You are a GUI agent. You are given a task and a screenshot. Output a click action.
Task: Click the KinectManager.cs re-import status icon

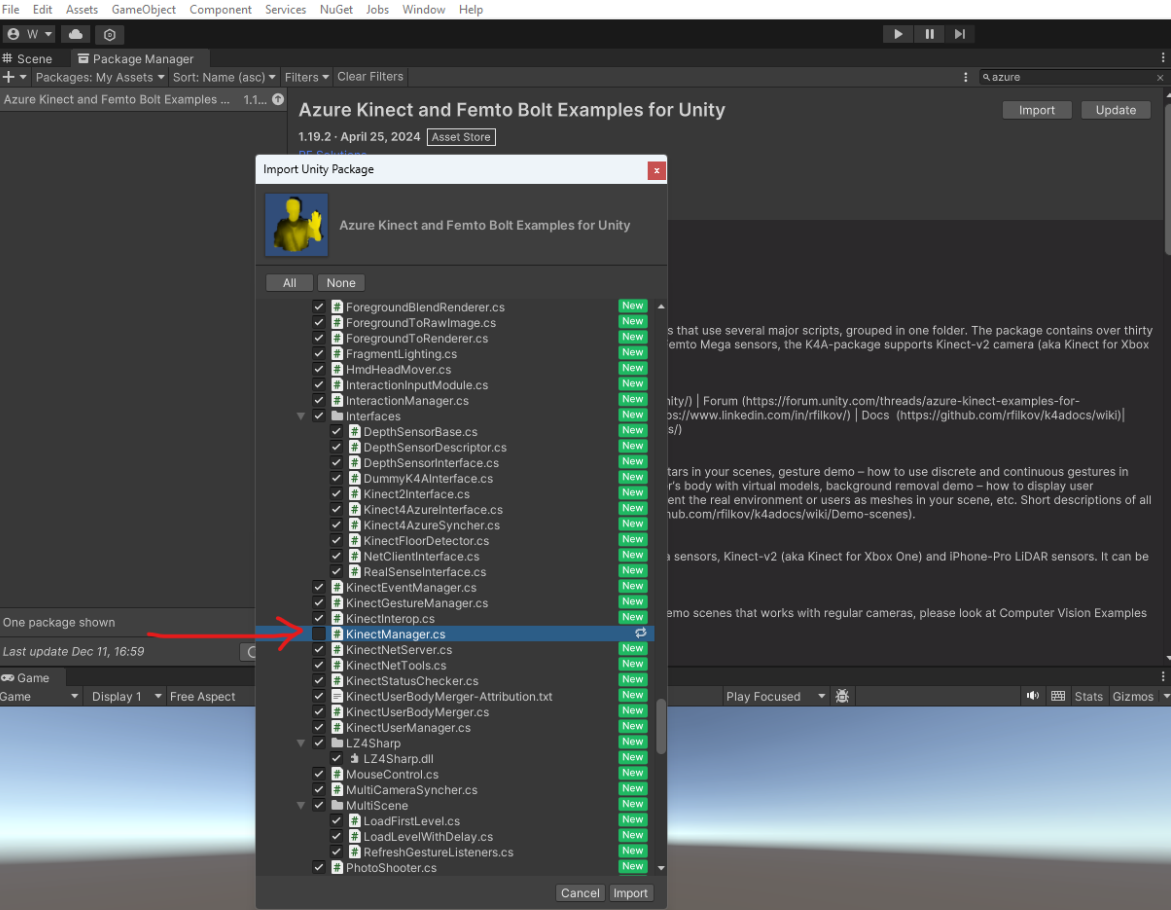[640, 633]
